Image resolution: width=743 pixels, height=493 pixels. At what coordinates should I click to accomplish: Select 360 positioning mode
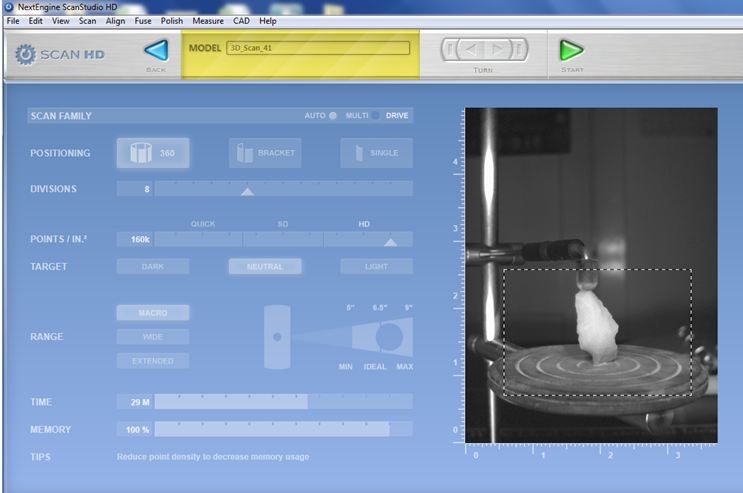tap(153, 153)
